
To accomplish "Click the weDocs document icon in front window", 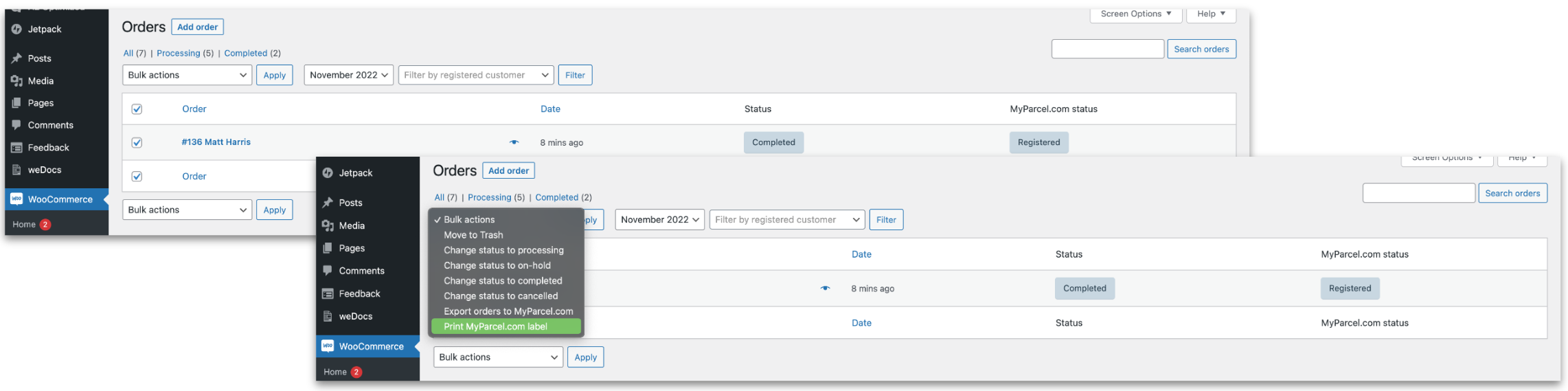I will (x=328, y=316).
